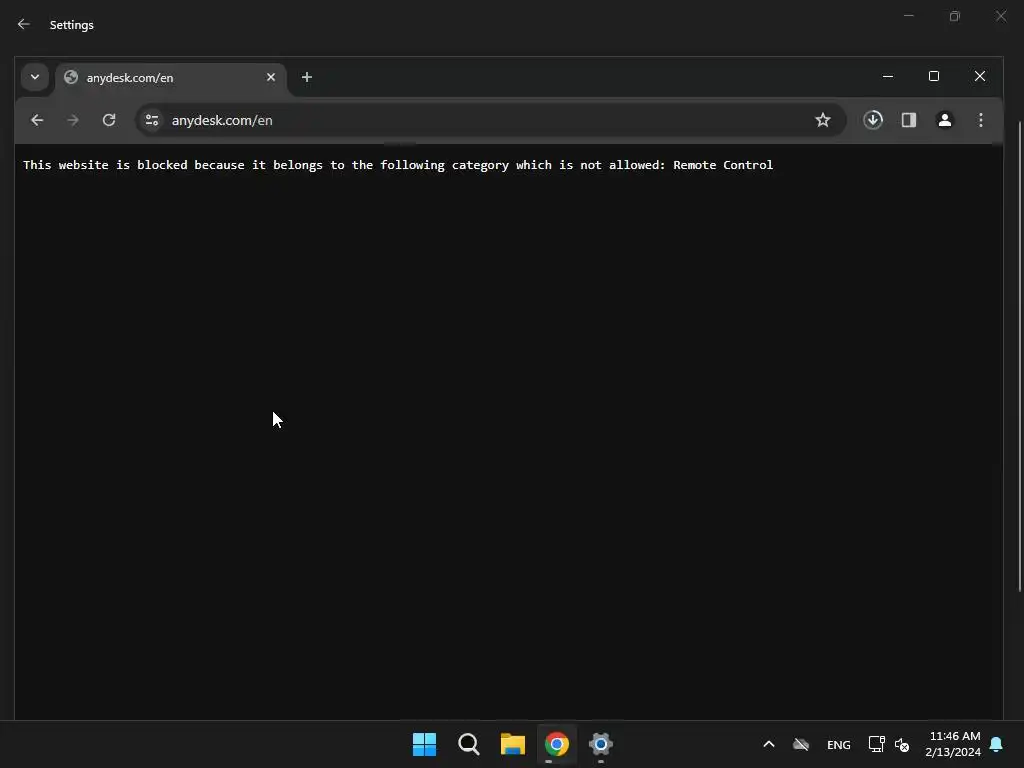Restore the Settings window size
Image resolution: width=1024 pixels, height=768 pixels.
click(955, 16)
